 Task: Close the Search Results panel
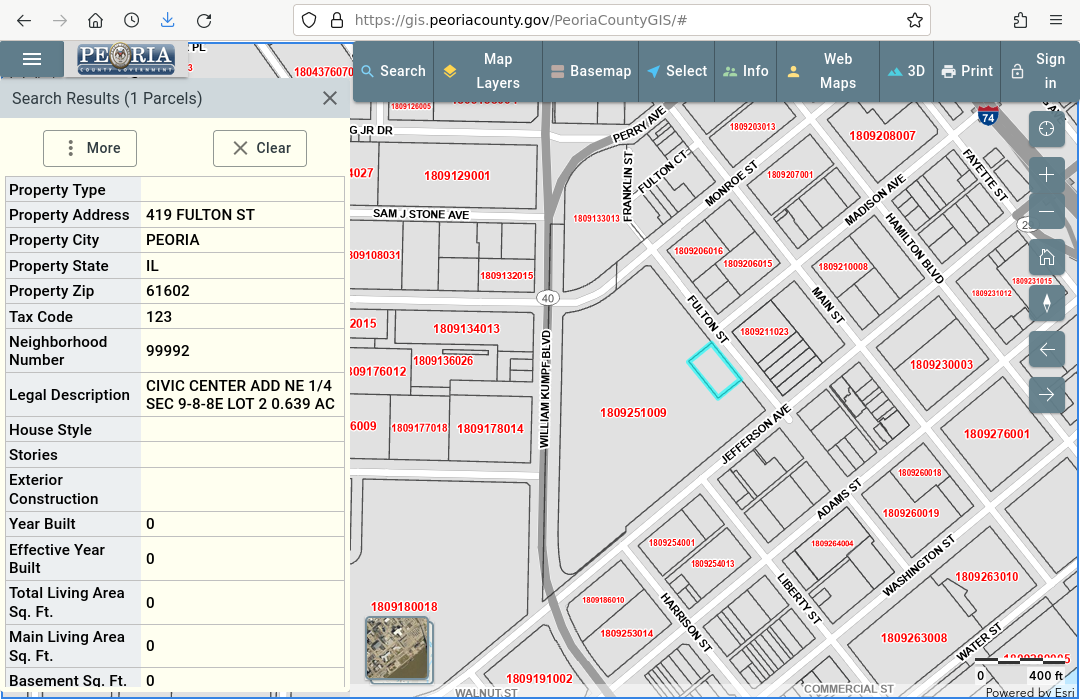(329, 98)
